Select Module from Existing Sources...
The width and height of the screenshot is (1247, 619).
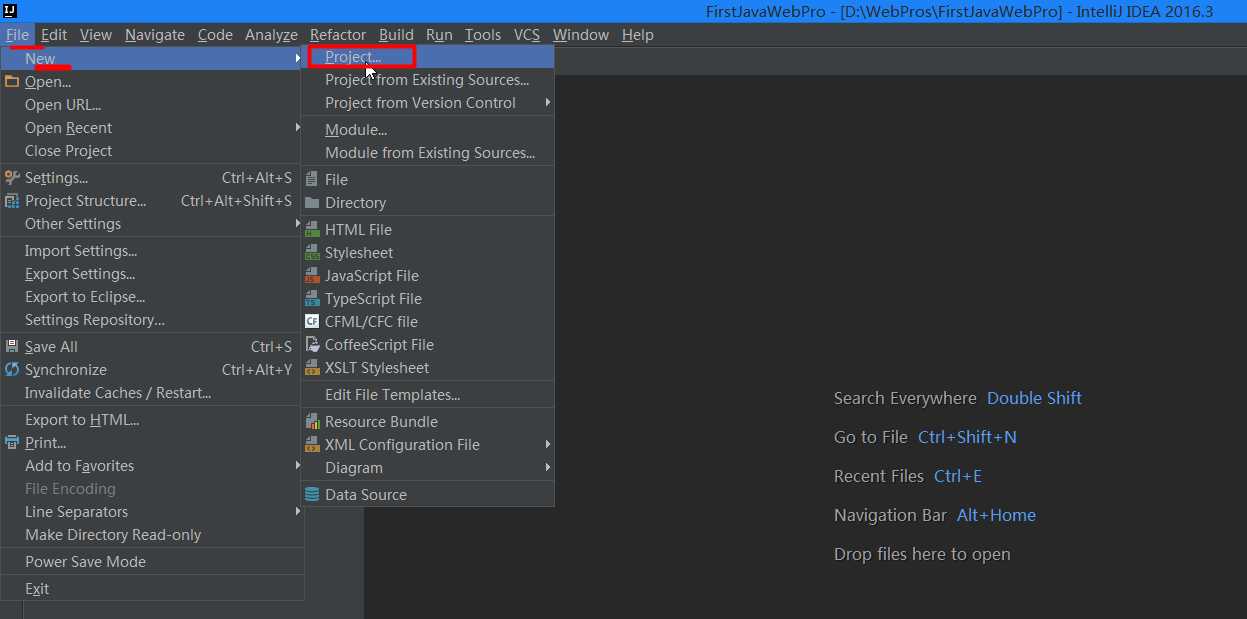428,153
